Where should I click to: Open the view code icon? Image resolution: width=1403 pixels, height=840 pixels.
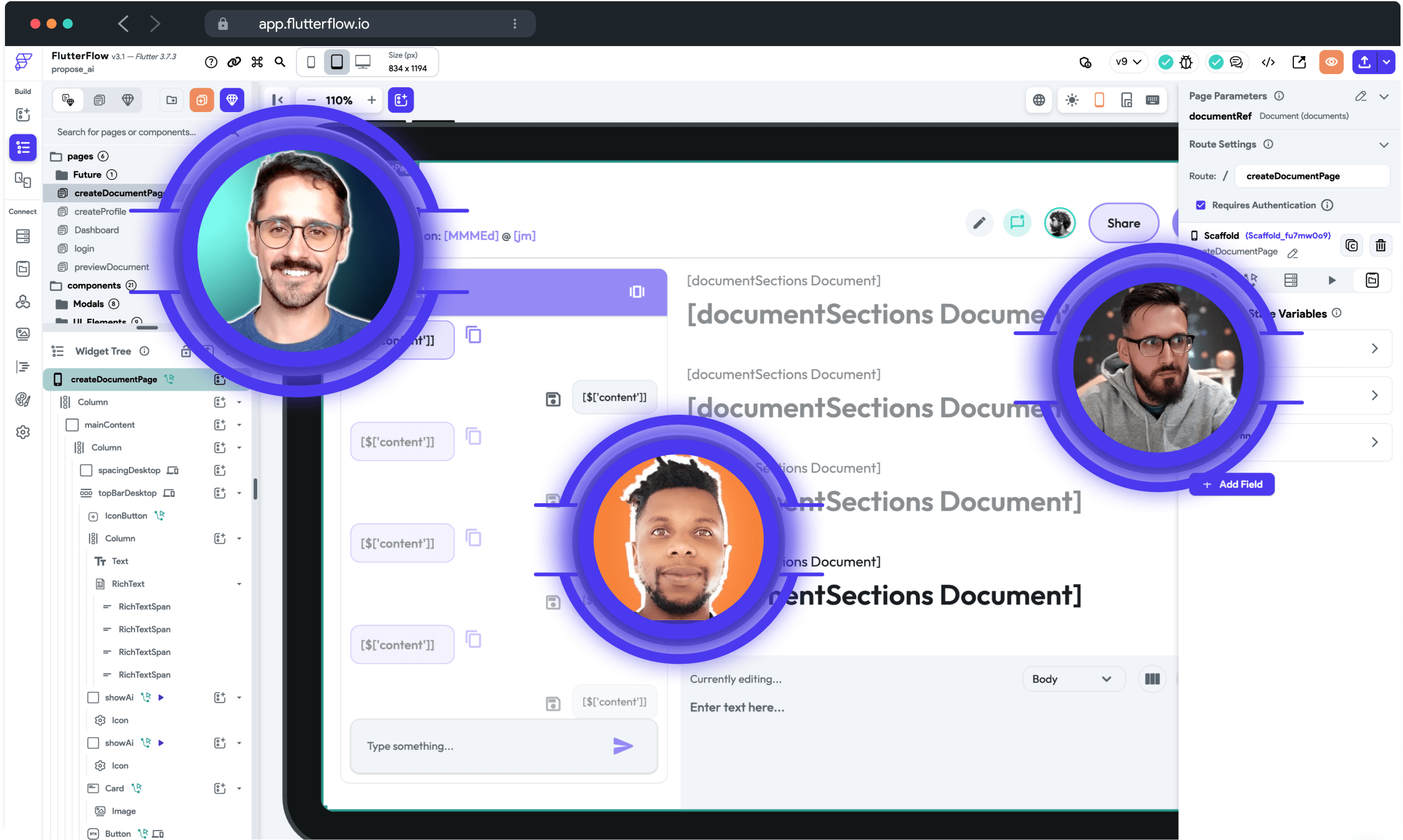point(1268,62)
